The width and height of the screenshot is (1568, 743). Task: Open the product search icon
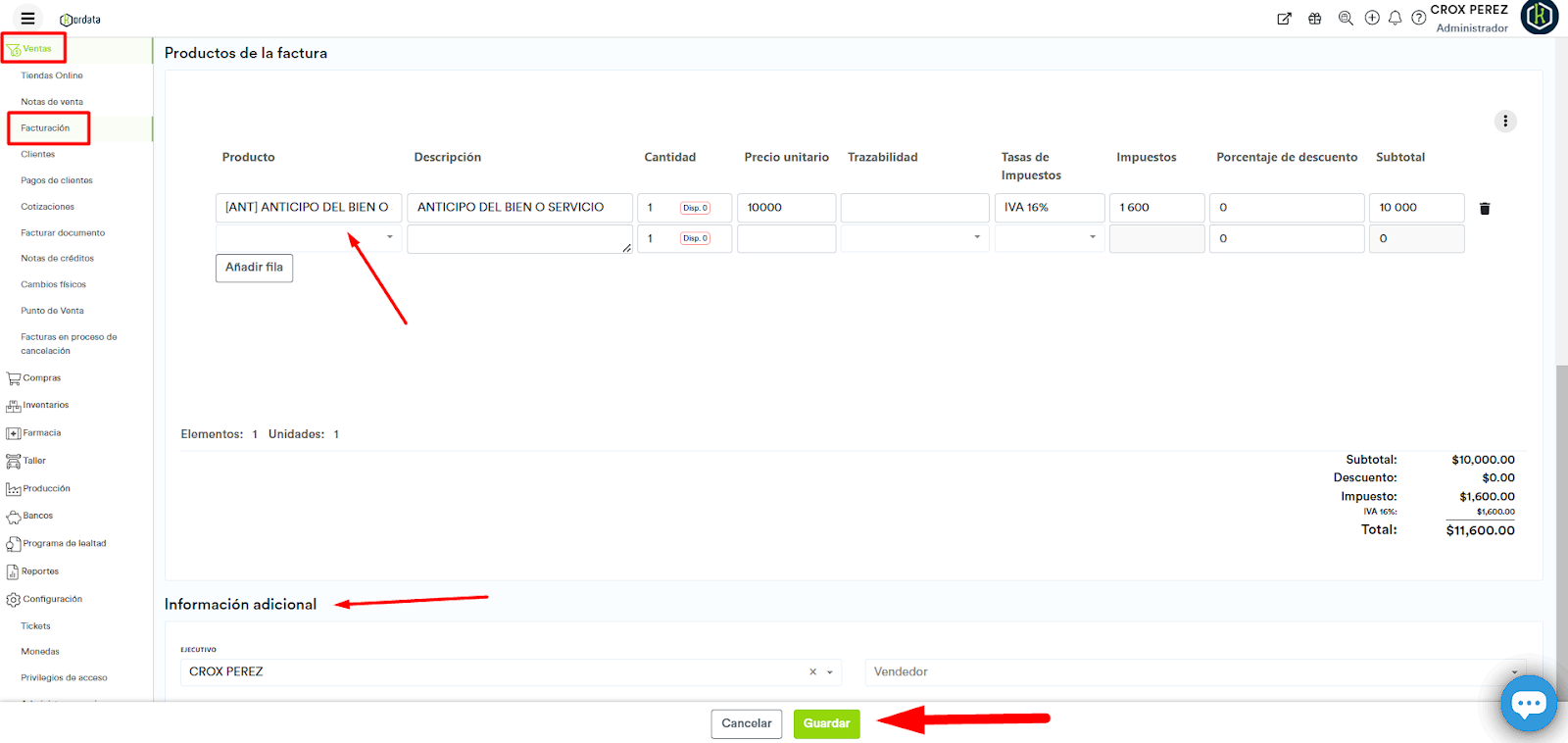tap(1346, 19)
